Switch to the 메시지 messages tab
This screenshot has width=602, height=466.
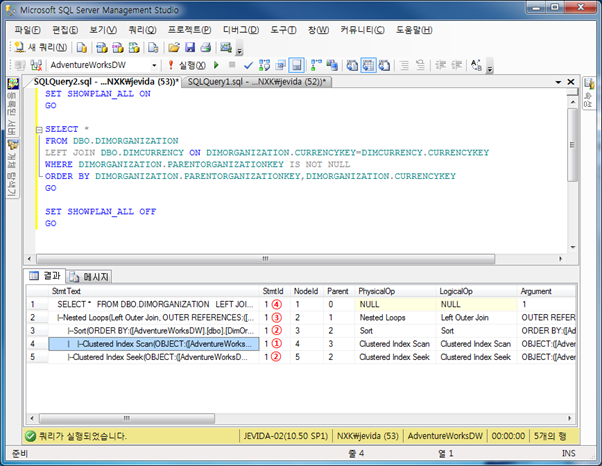point(91,277)
